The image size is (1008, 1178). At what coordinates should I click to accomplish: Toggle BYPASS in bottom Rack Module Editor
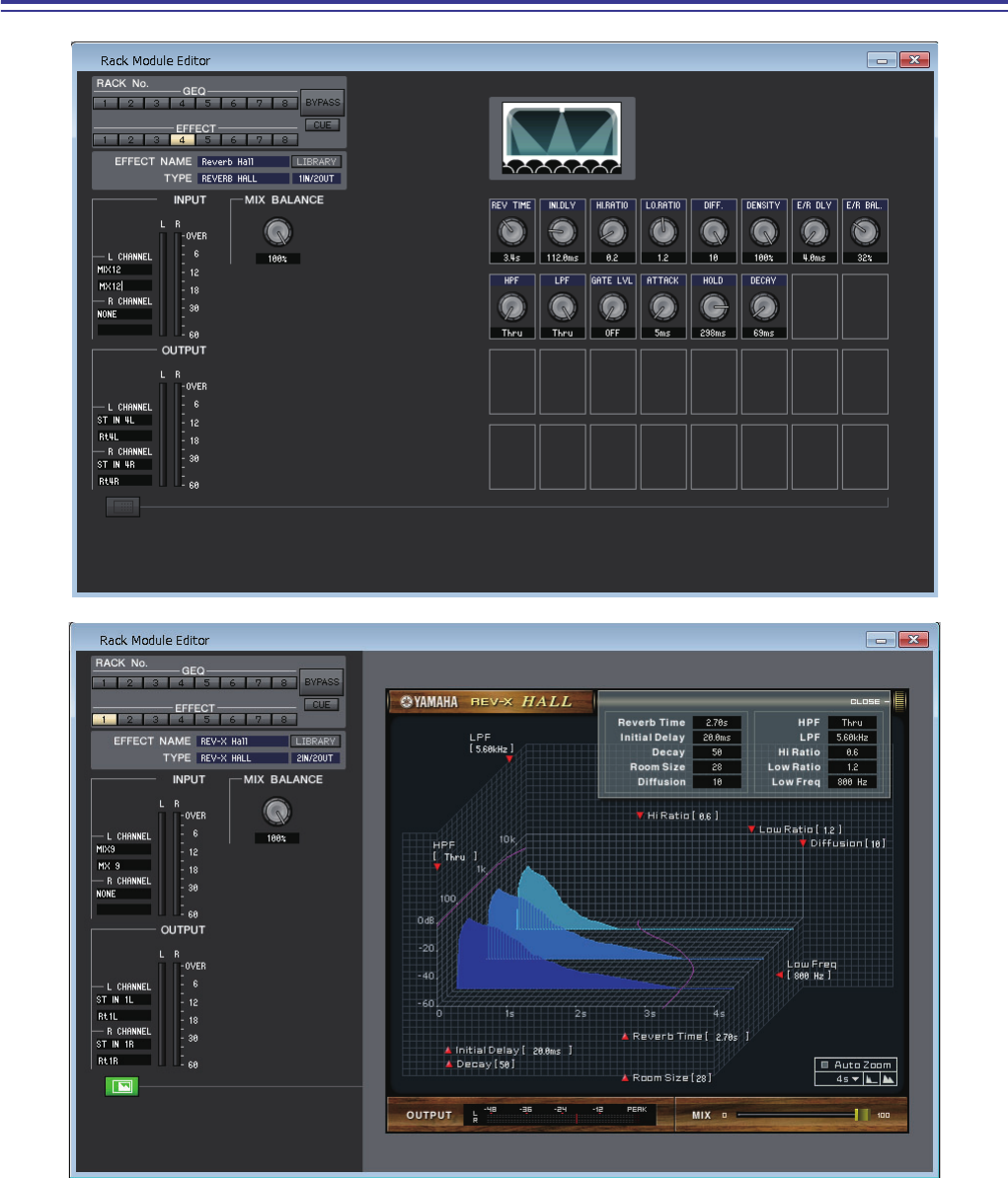[x=322, y=682]
